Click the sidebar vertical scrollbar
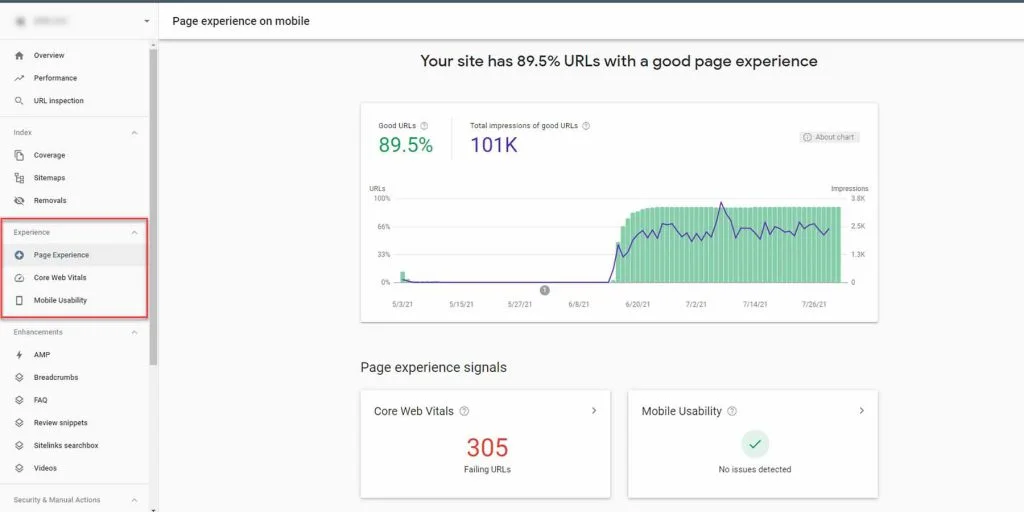Viewport: 1024px width, 512px height. point(153,206)
